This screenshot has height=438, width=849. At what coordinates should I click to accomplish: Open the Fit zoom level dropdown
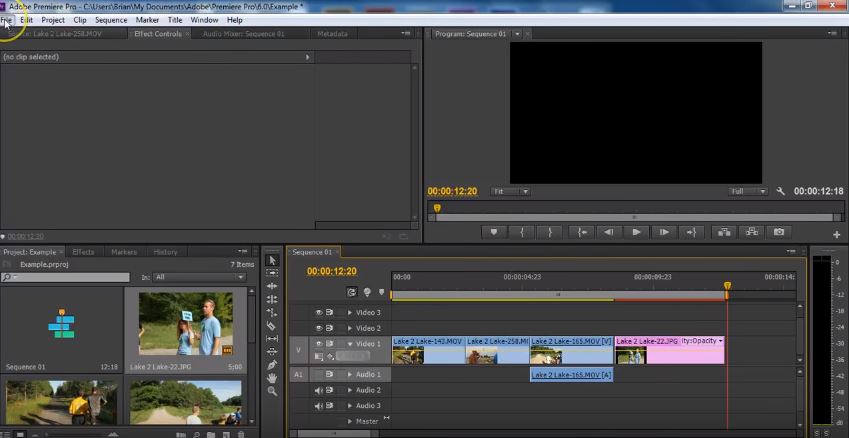511,191
